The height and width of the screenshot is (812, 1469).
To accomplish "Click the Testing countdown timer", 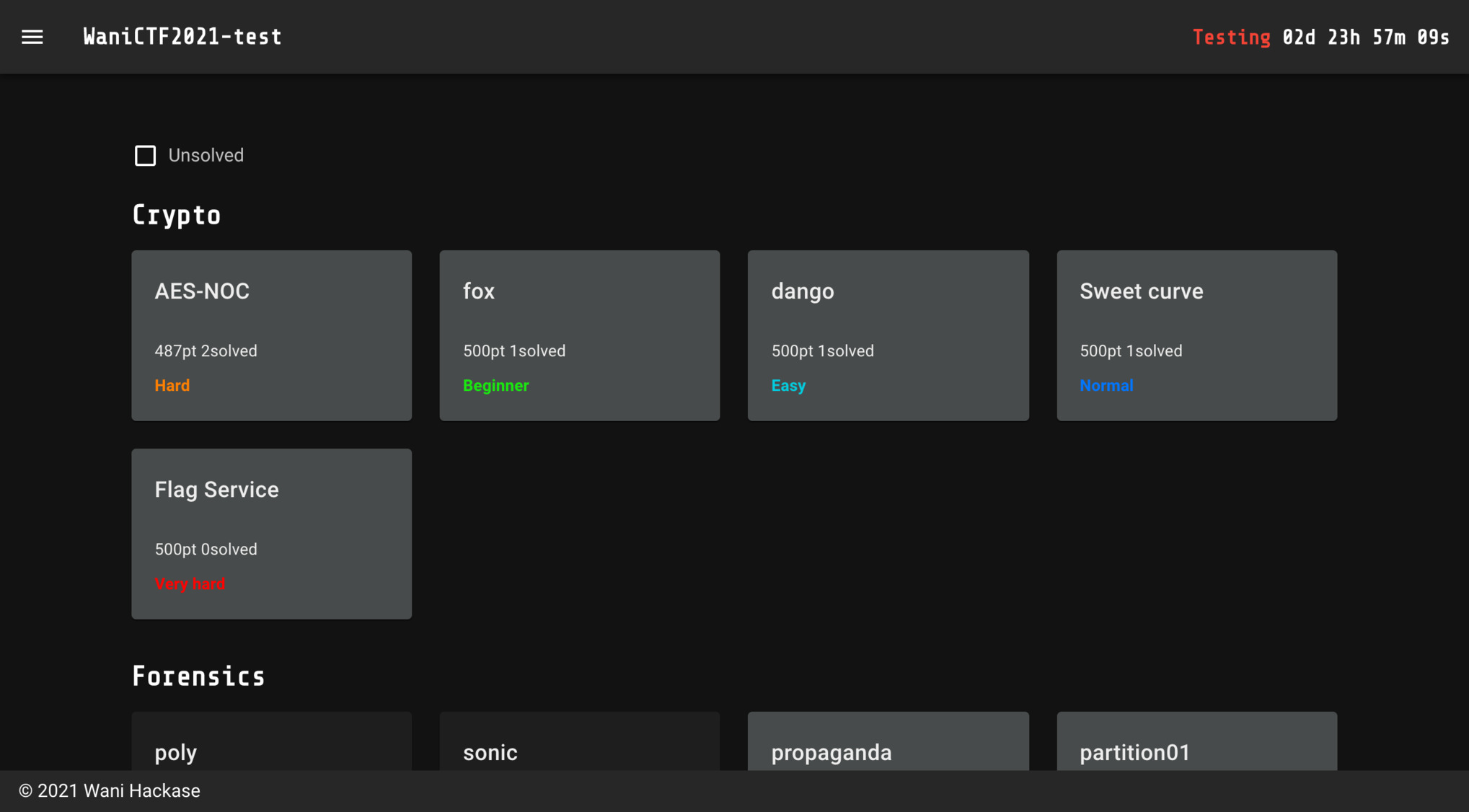I will (1320, 37).
